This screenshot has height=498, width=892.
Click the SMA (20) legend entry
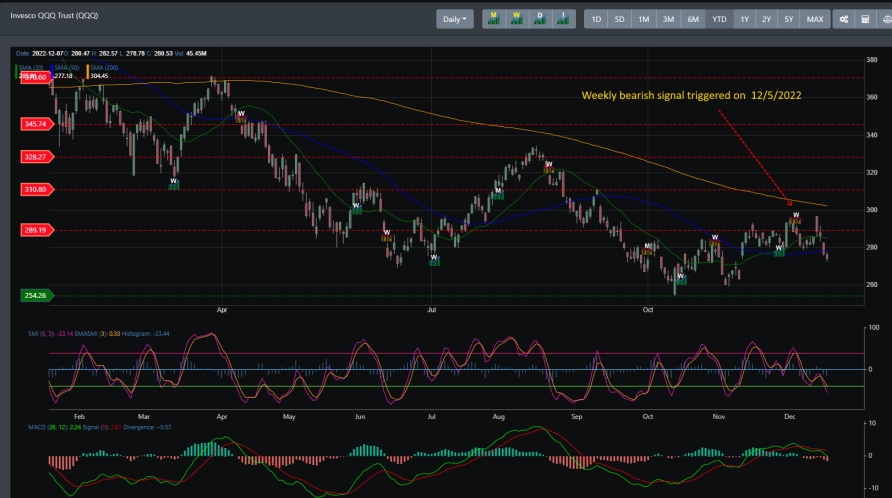click(30, 68)
